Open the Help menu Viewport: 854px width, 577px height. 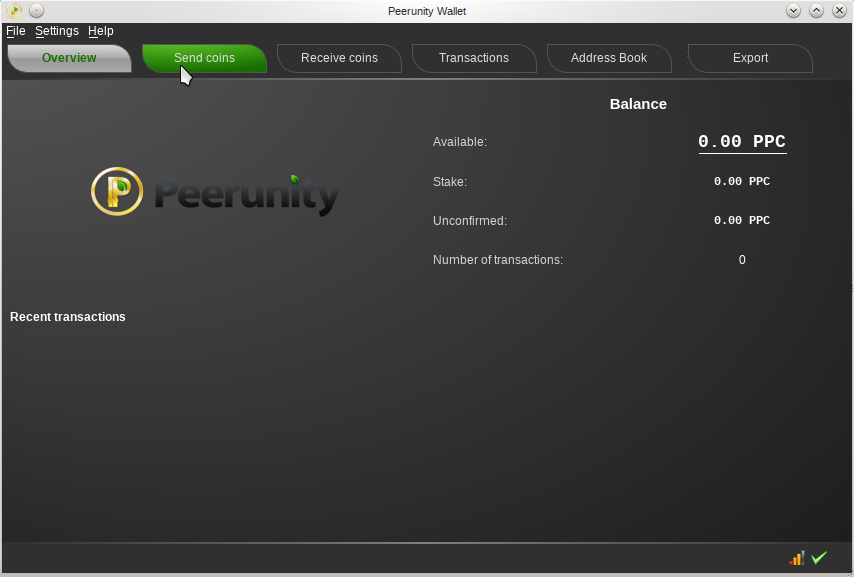pyautogui.click(x=101, y=31)
